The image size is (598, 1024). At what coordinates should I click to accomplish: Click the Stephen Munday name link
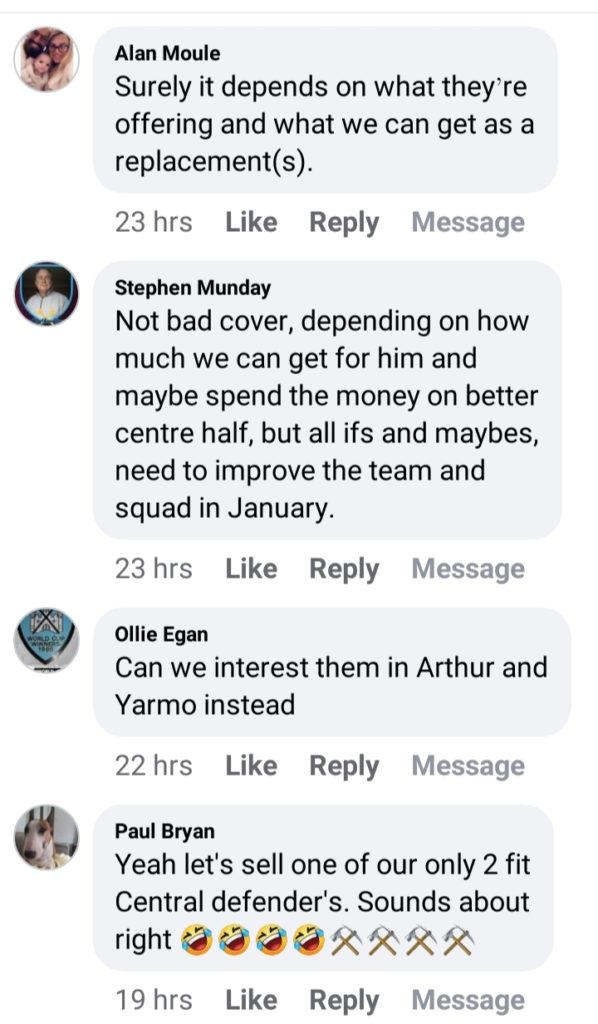coord(193,288)
